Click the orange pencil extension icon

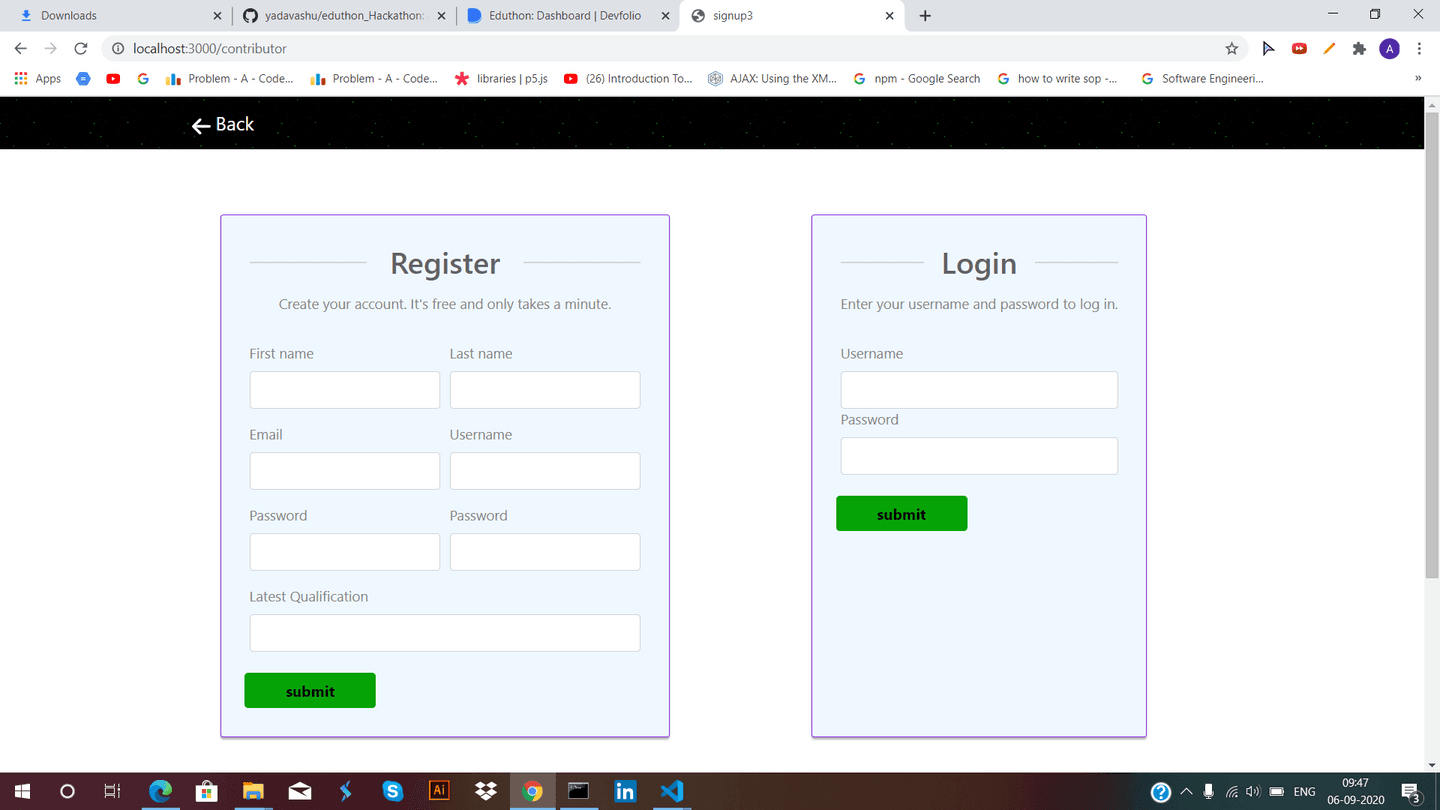point(1329,48)
